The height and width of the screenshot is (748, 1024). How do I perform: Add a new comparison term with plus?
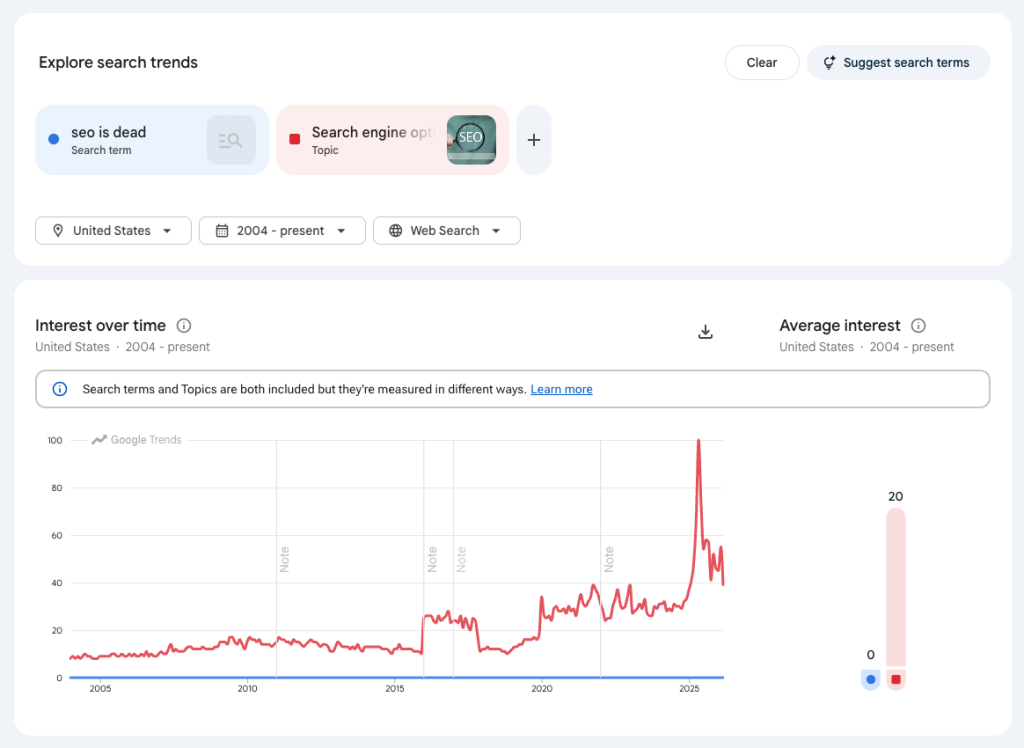[533, 140]
